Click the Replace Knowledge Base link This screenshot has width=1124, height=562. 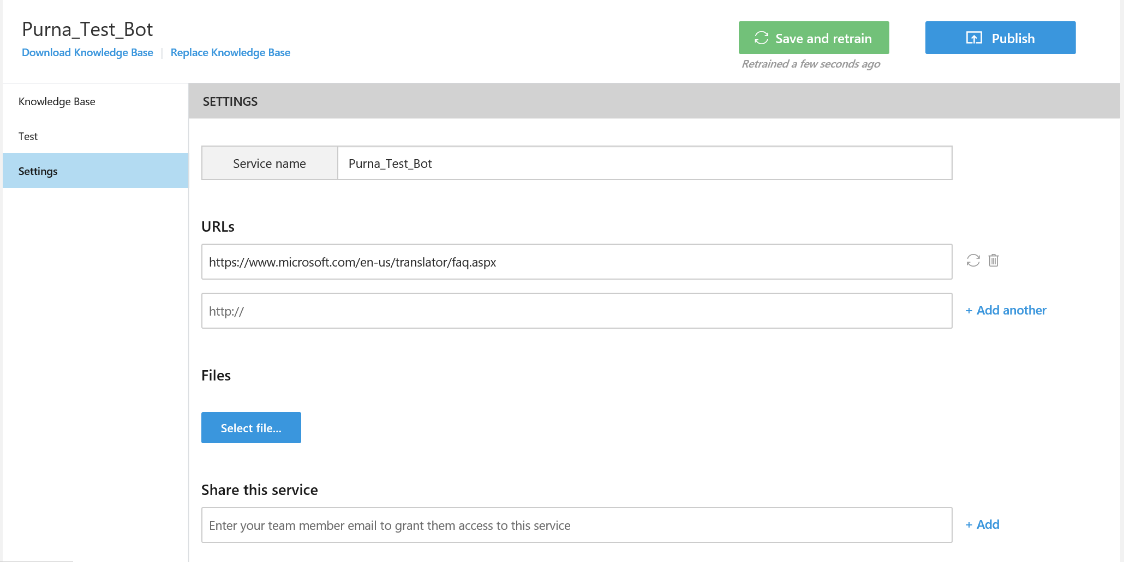point(230,52)
